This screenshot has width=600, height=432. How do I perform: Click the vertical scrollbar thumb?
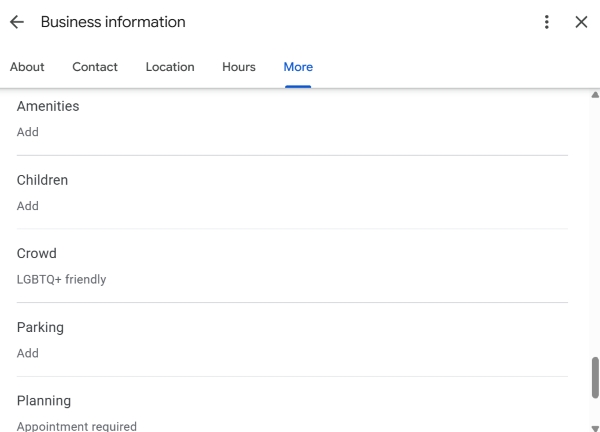click(595, 378)
